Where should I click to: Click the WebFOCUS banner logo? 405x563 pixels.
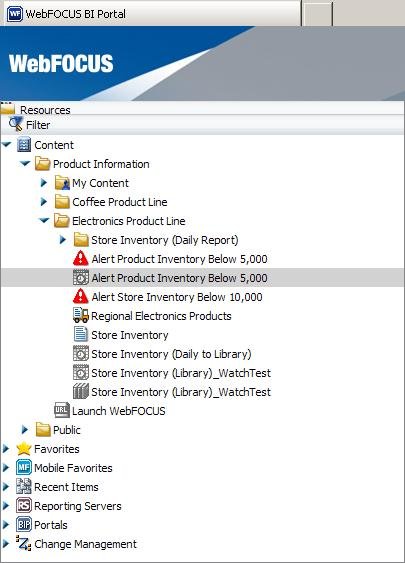point(61,64)
